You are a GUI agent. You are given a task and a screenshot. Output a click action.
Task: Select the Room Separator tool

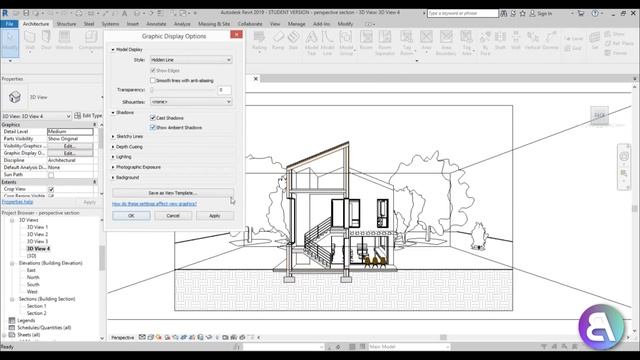pyautogui.click(x=384, y=42)
